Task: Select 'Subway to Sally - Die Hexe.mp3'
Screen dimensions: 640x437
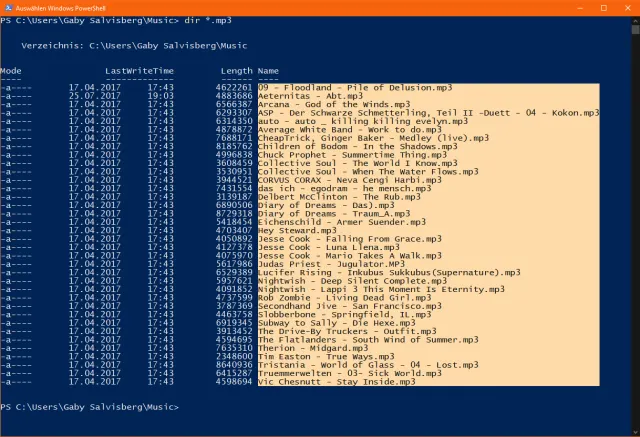Action: [x=337, y=323]
